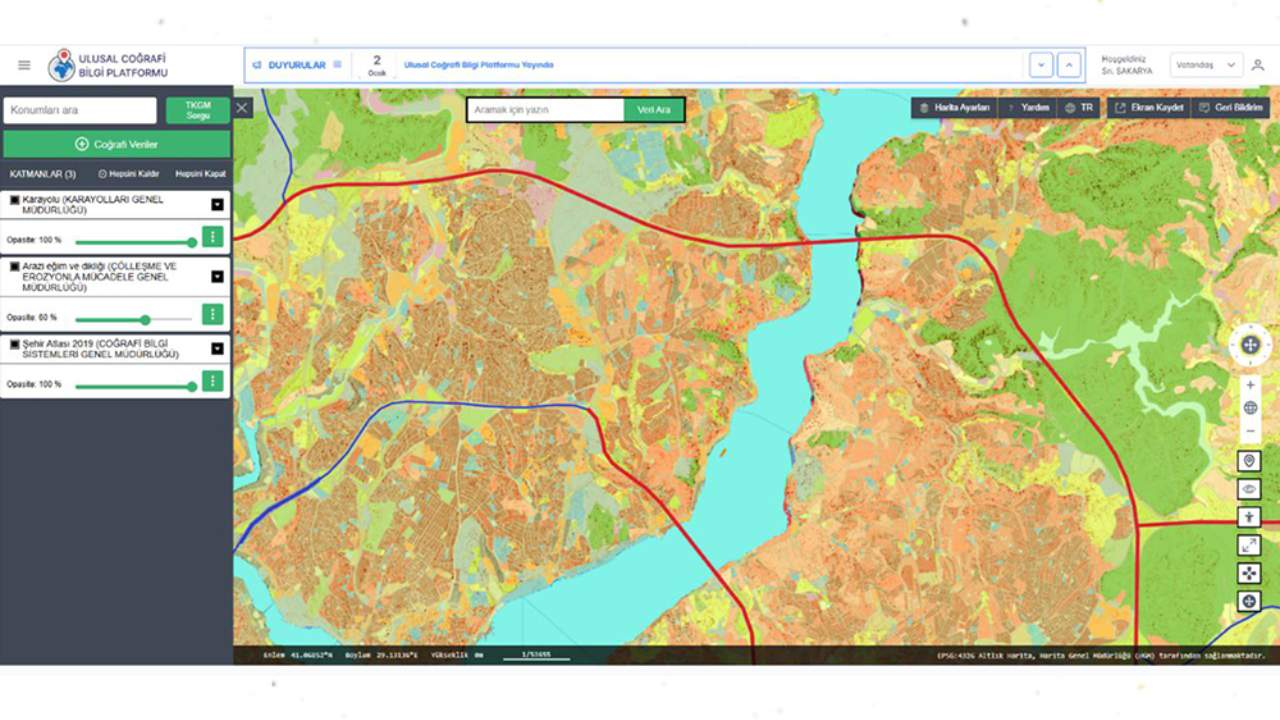The width and height of the screenshot is (1280, 720).
Task: Click the map zoom out minus button
Action: click(1250, 431)
